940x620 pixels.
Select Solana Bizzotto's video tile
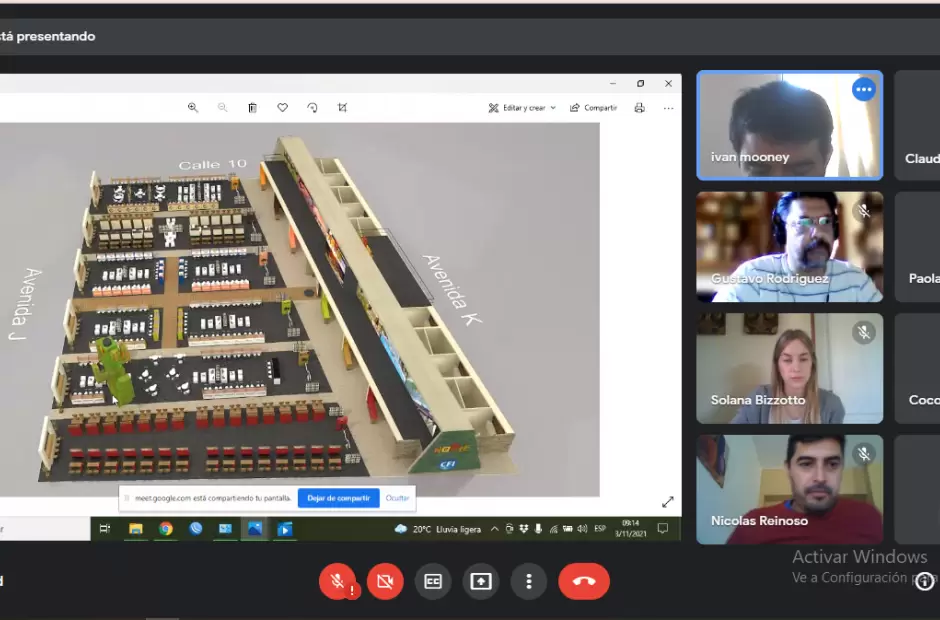789,369
